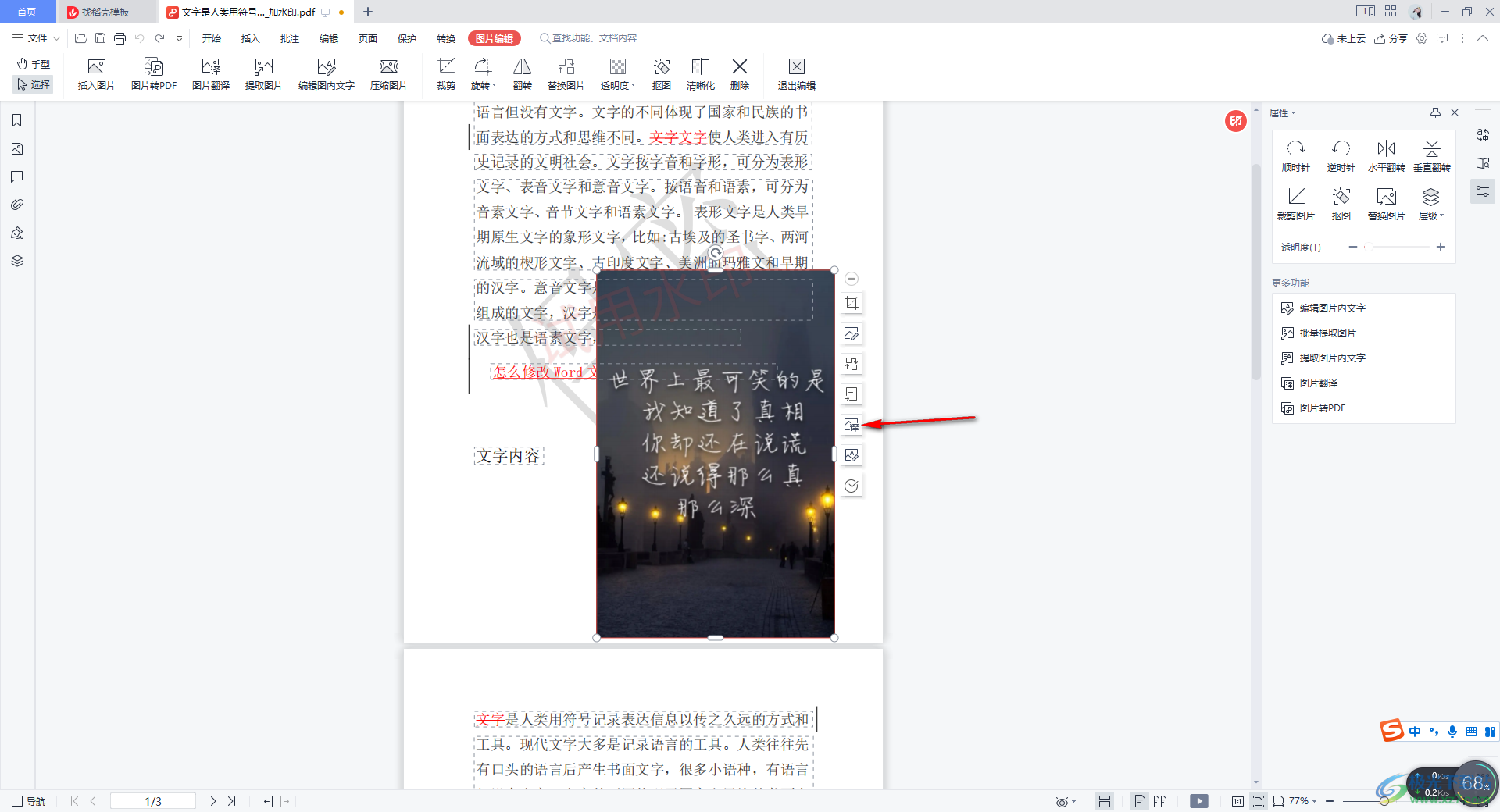1500x812 pixels.
Task: Click the transparency slider track in properties panel
Action: tap(1396, 247)
